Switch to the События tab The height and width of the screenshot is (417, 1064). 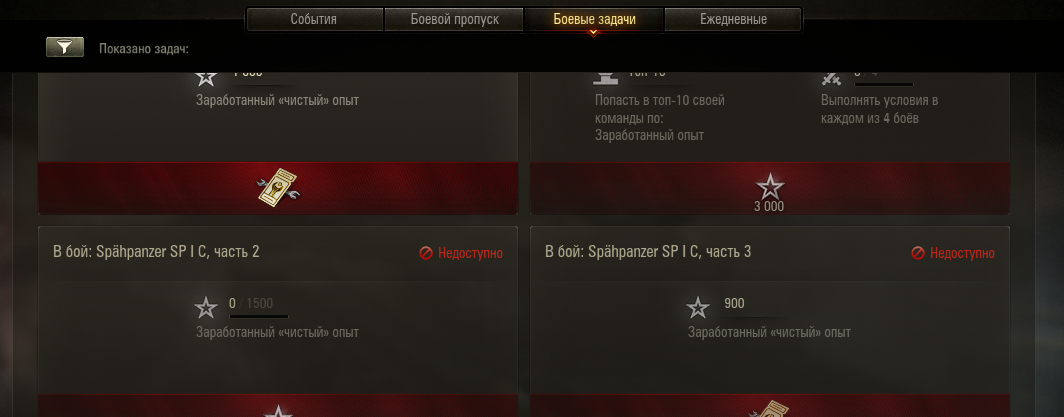[x=314, y=19]
